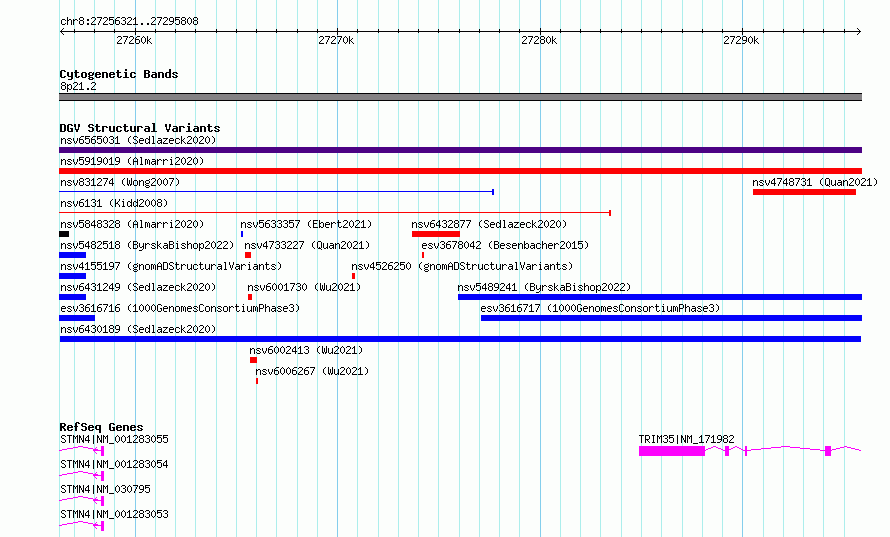
Task: Select nsv4155197 (gnomADStructuralVariants) label
Action: click(171, 266)
